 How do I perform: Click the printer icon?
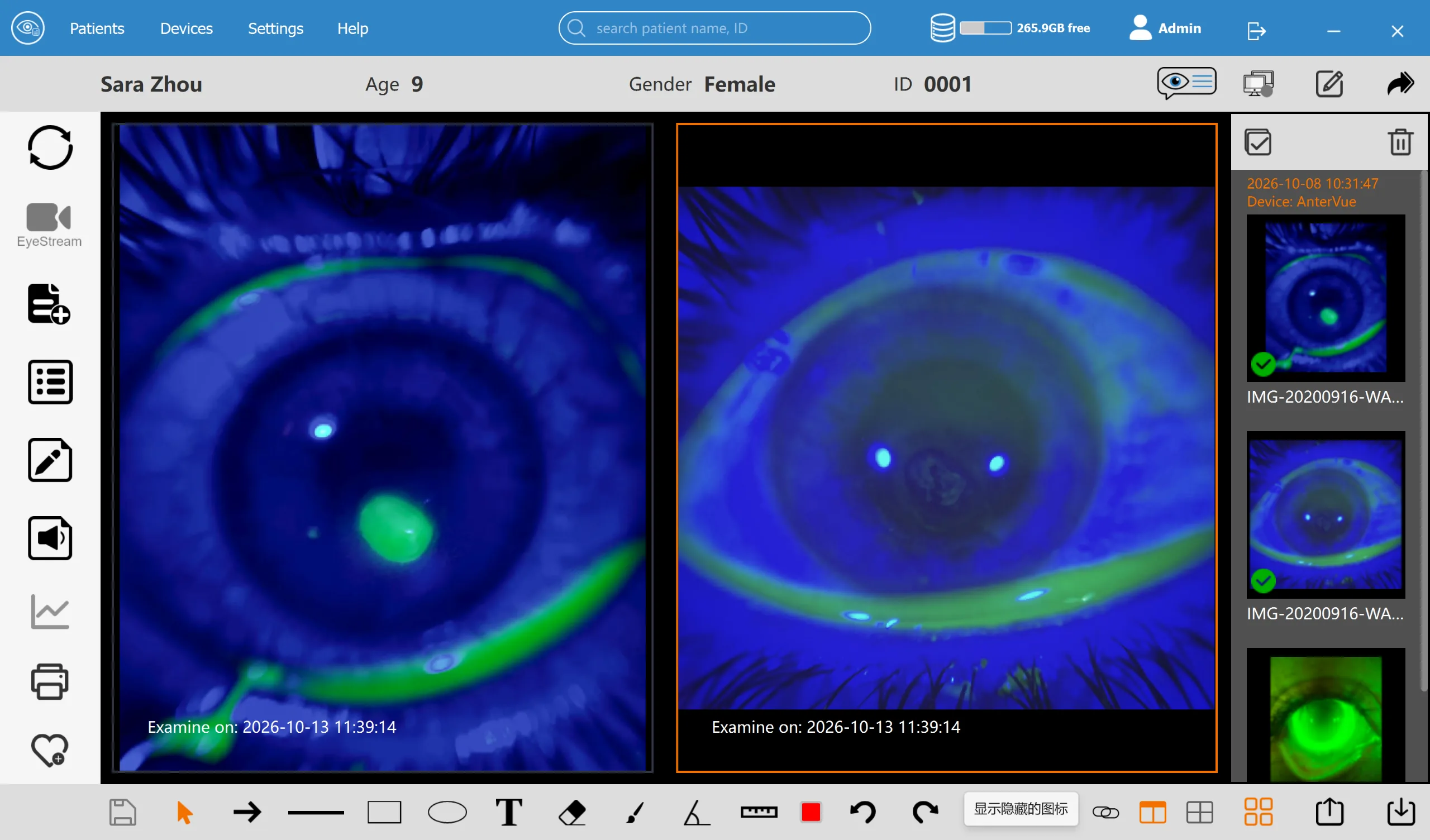pos(50,681)
